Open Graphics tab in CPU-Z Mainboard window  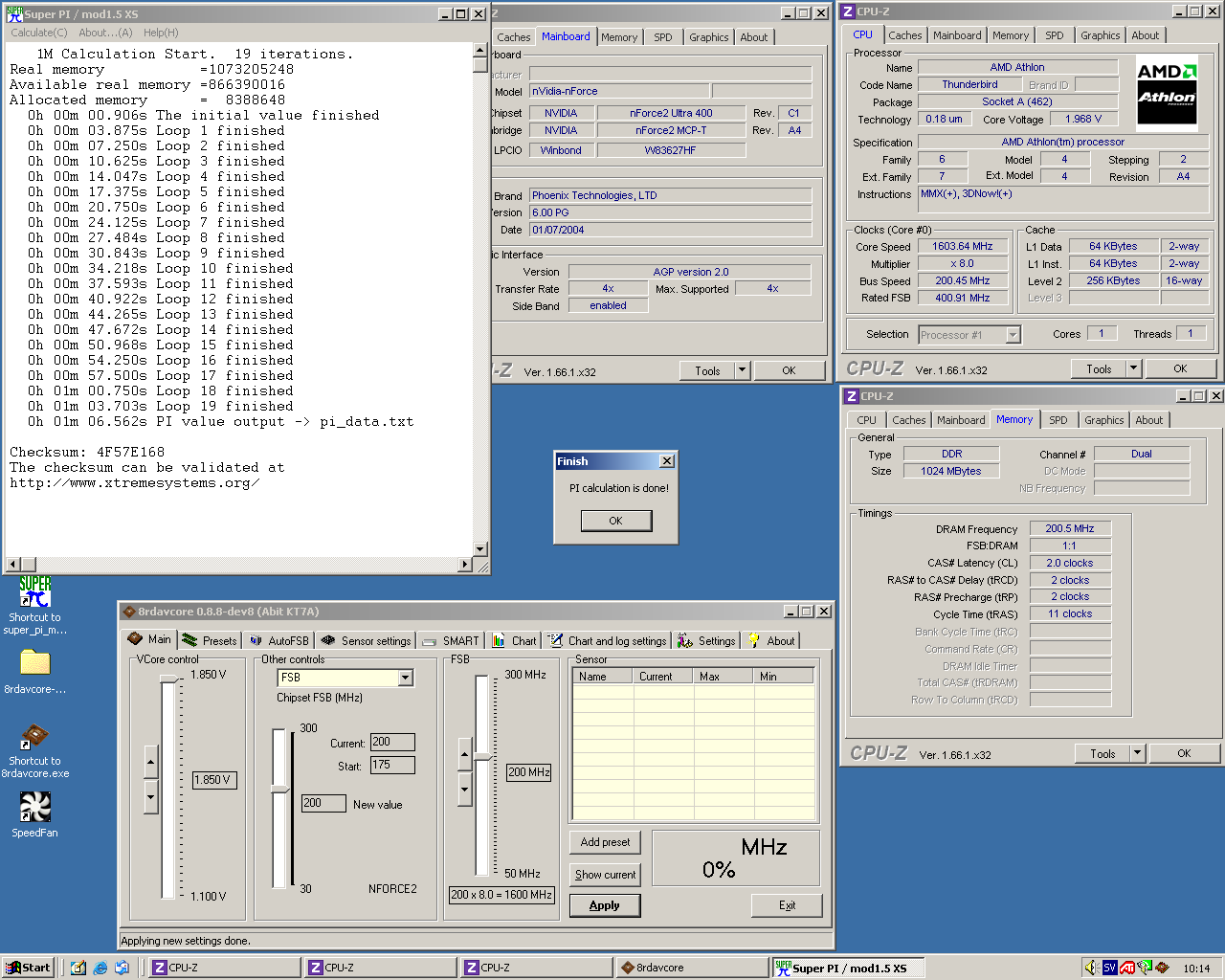[x=709, y=37]
